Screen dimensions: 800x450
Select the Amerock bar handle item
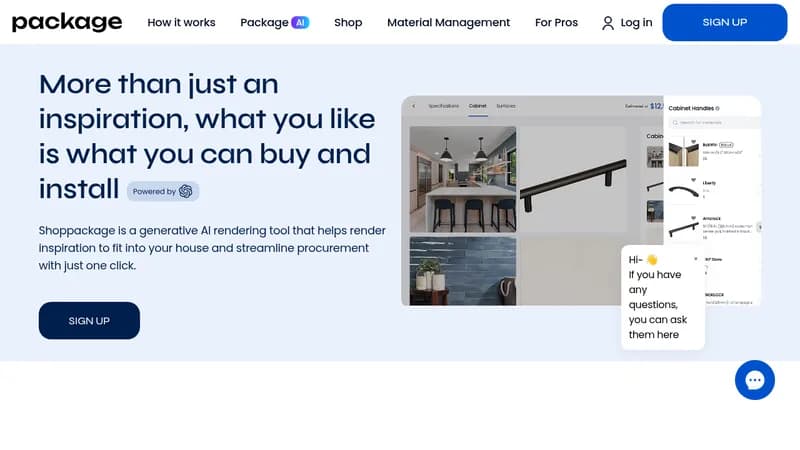[x=683, y=228]
